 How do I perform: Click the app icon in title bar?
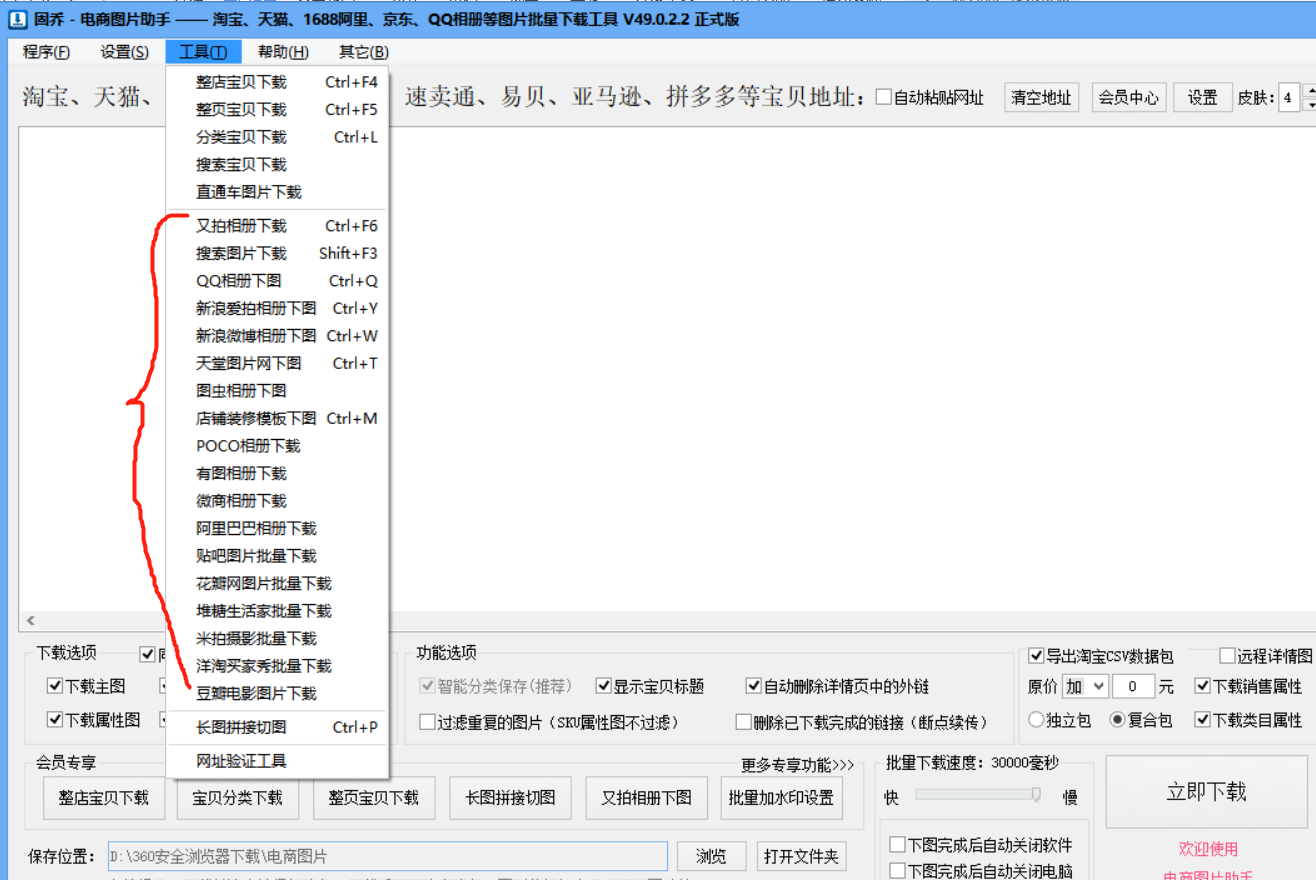click(17, 19)
